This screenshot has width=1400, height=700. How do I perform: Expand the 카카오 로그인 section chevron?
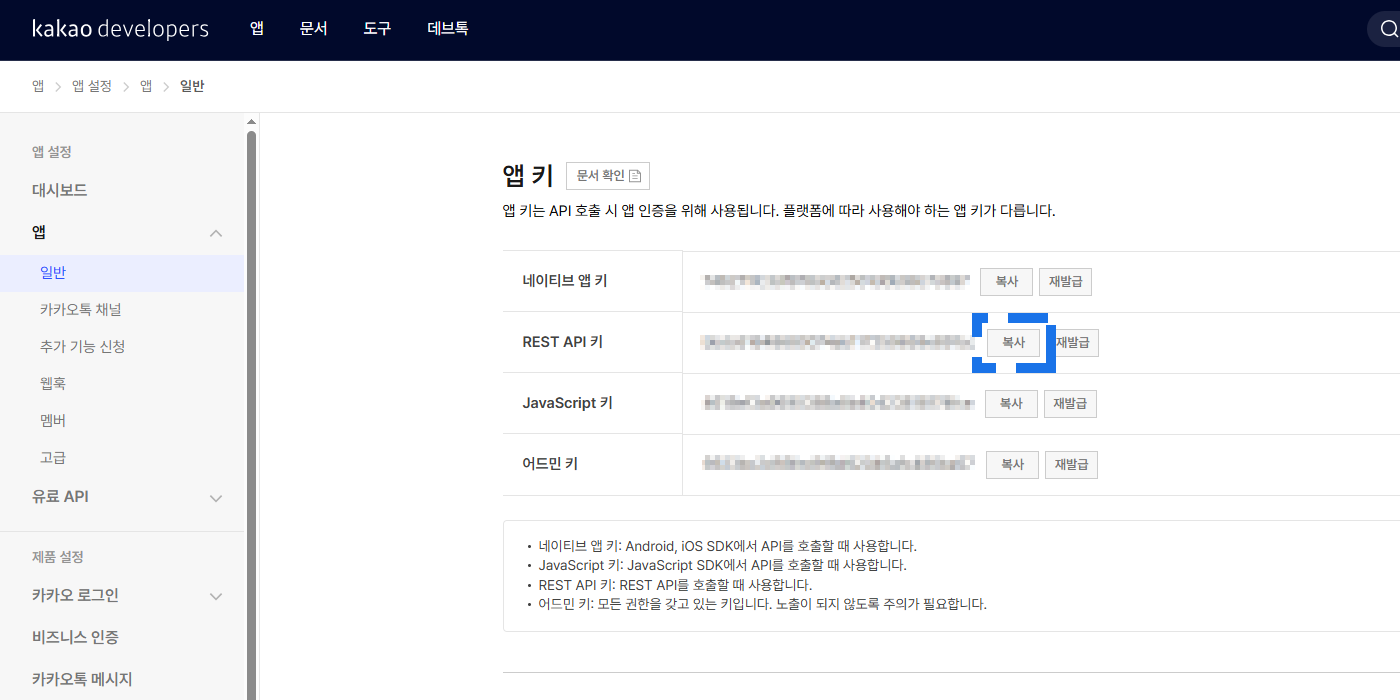tap(216, 596)
